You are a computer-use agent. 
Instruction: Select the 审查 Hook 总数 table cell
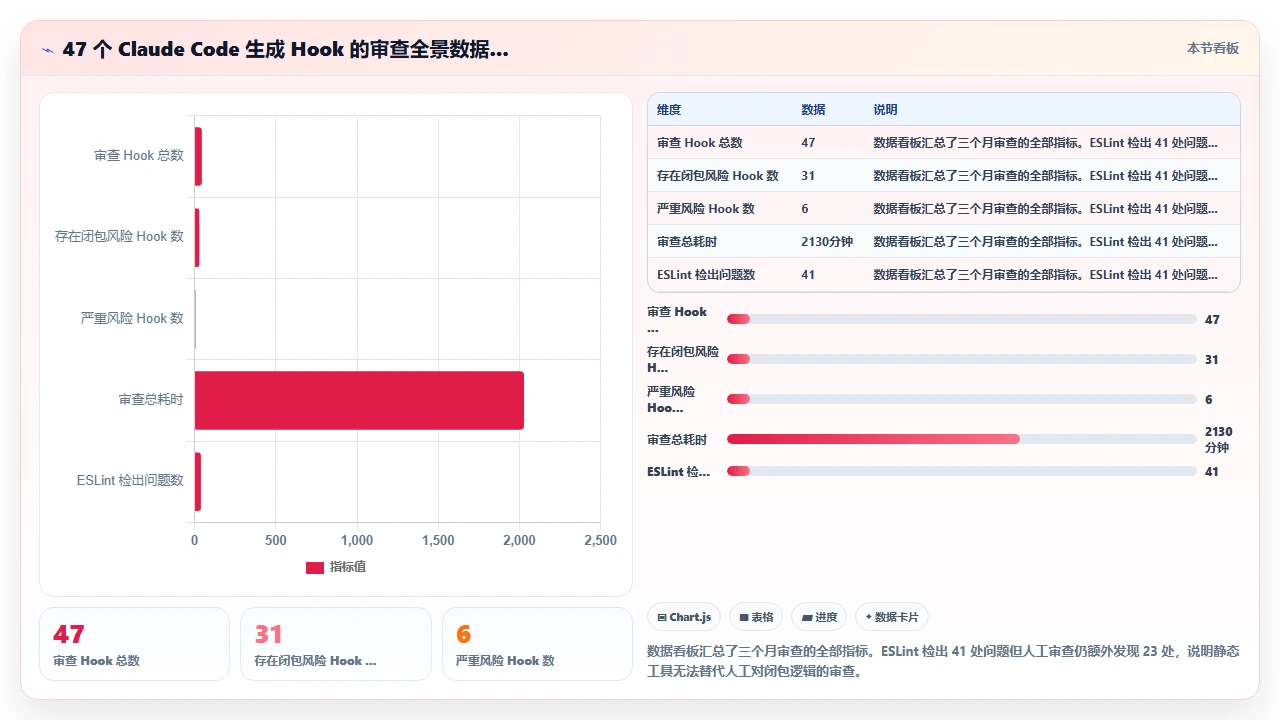[x=700, y=143]
